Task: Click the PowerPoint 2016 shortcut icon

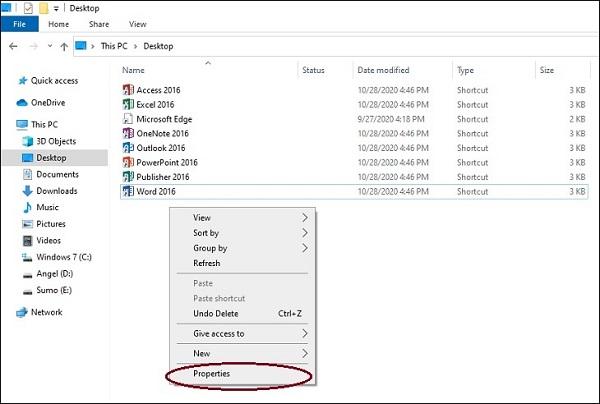Action: pyautogui.click(x=128, y=163)
